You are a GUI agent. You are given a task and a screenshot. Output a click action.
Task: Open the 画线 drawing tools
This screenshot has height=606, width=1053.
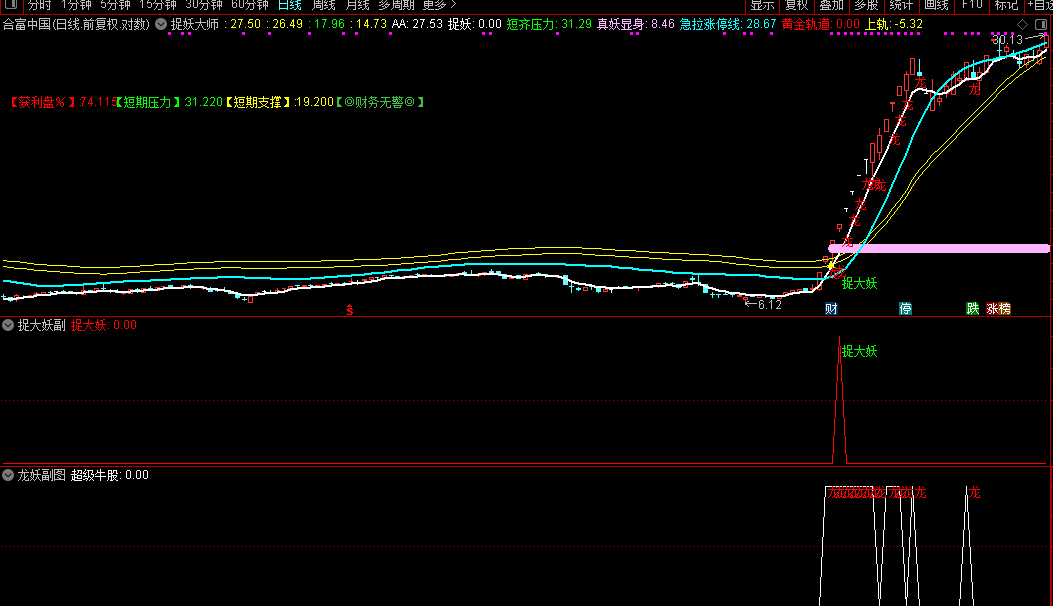click(x=936, y=5)
